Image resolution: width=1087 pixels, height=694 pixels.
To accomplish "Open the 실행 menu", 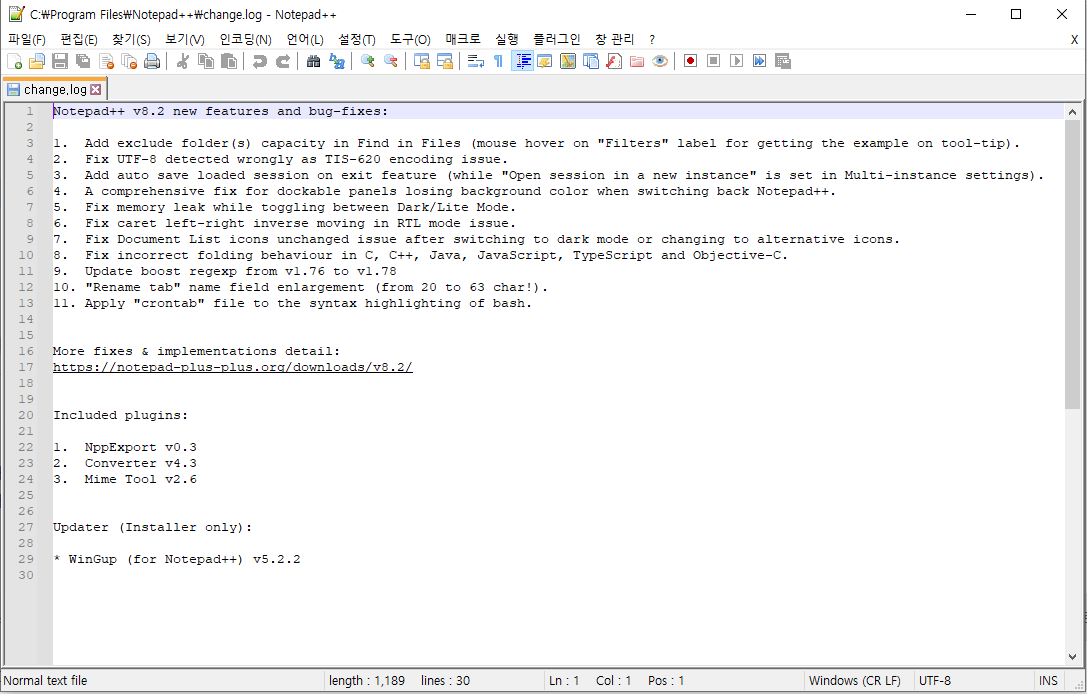I will point(507,40).
